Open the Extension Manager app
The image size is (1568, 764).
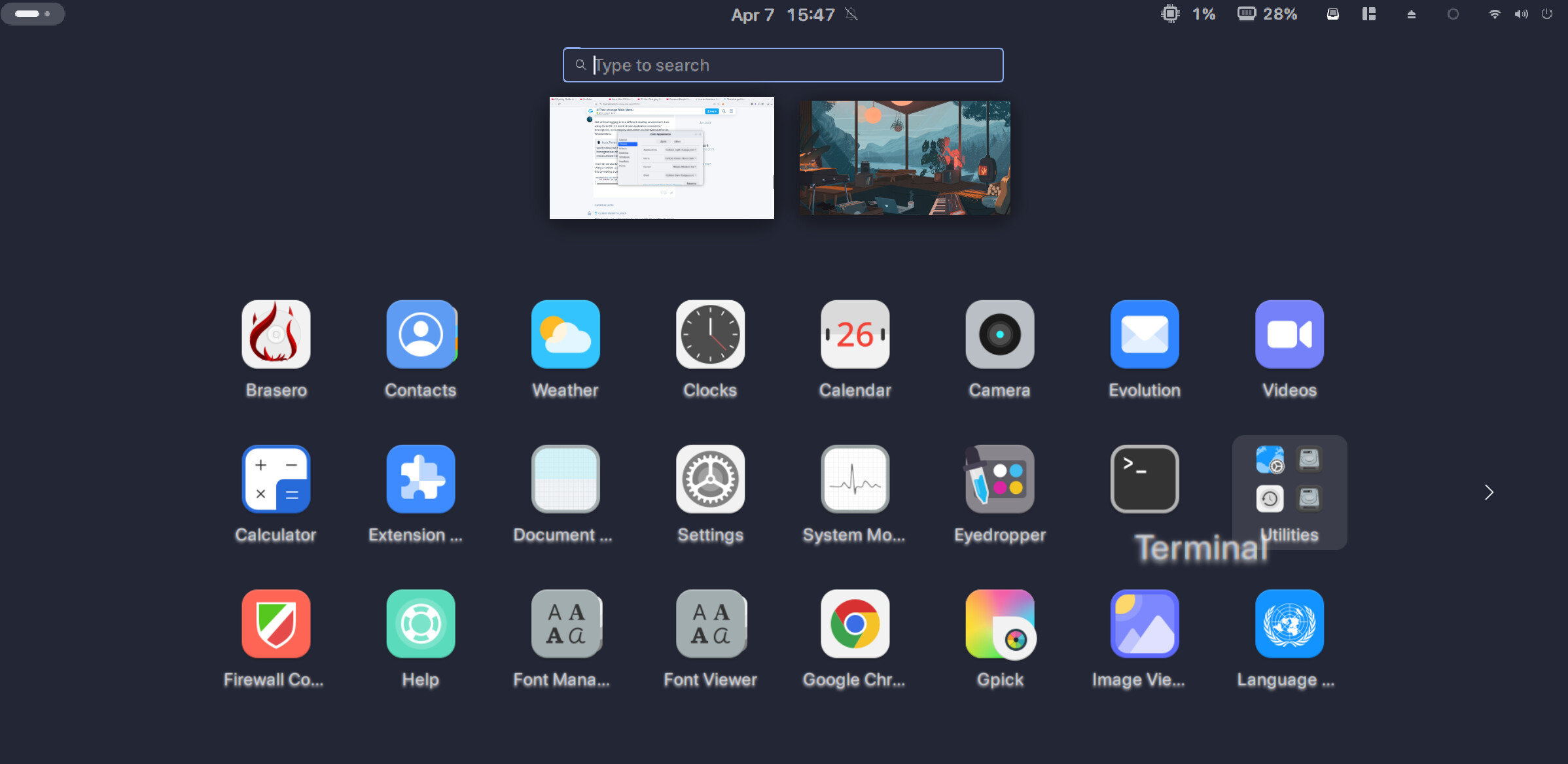click(421, 479)
